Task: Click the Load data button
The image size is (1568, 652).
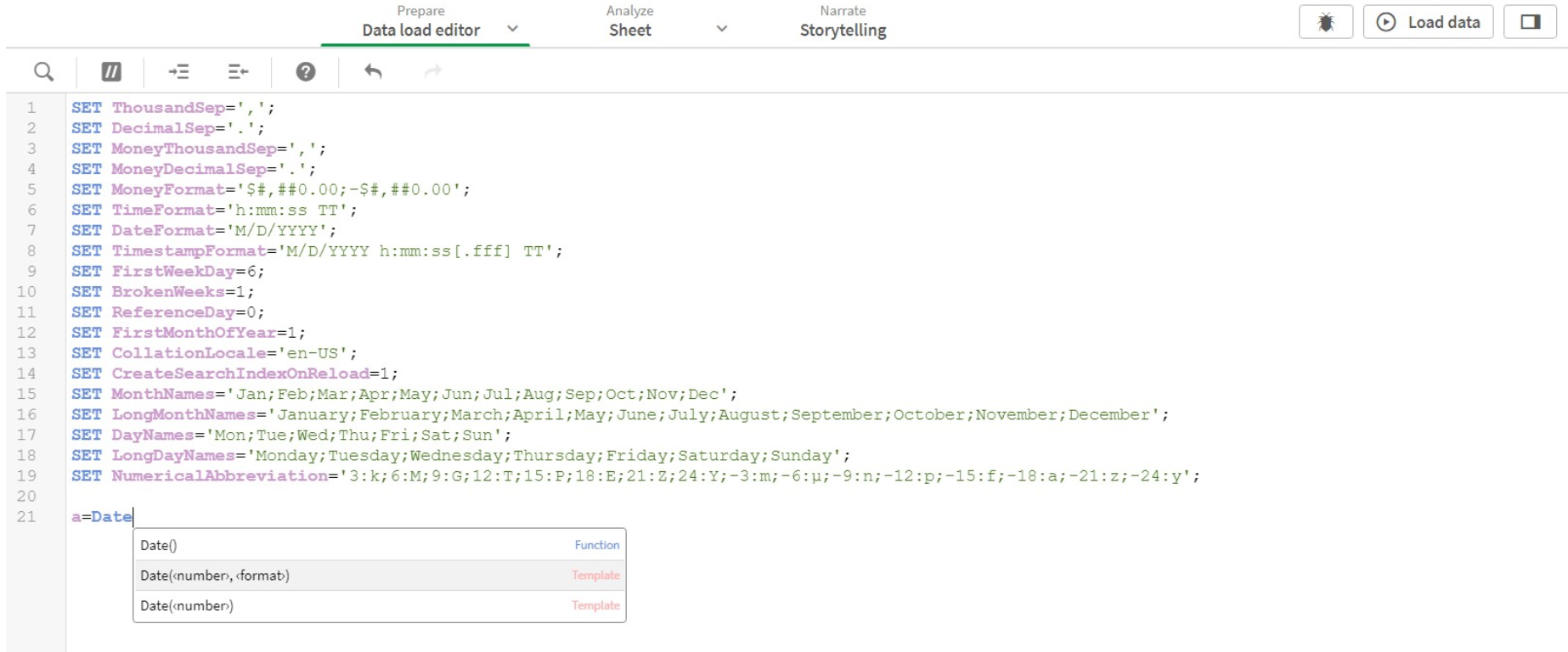Action: pos(1428,23)
